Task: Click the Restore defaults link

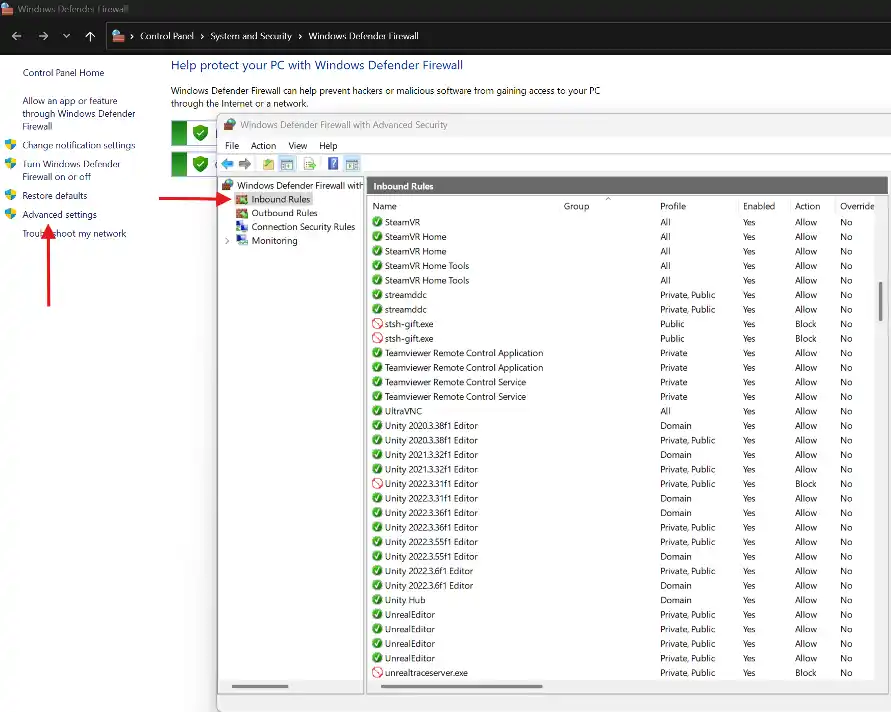Action: coord(55,195)
